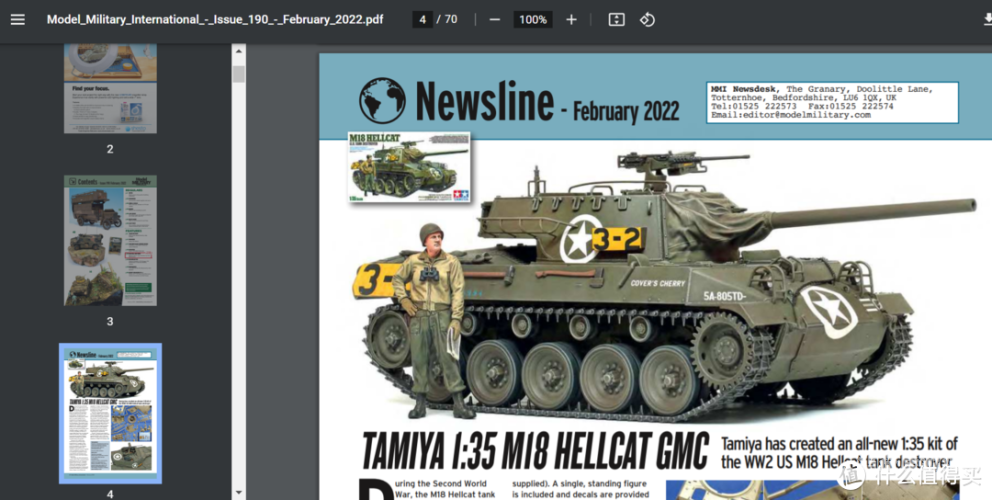This screenshot has height=500, width=992.
Task: Click the Newsline February 2022 heading
Action: (547, 104)
